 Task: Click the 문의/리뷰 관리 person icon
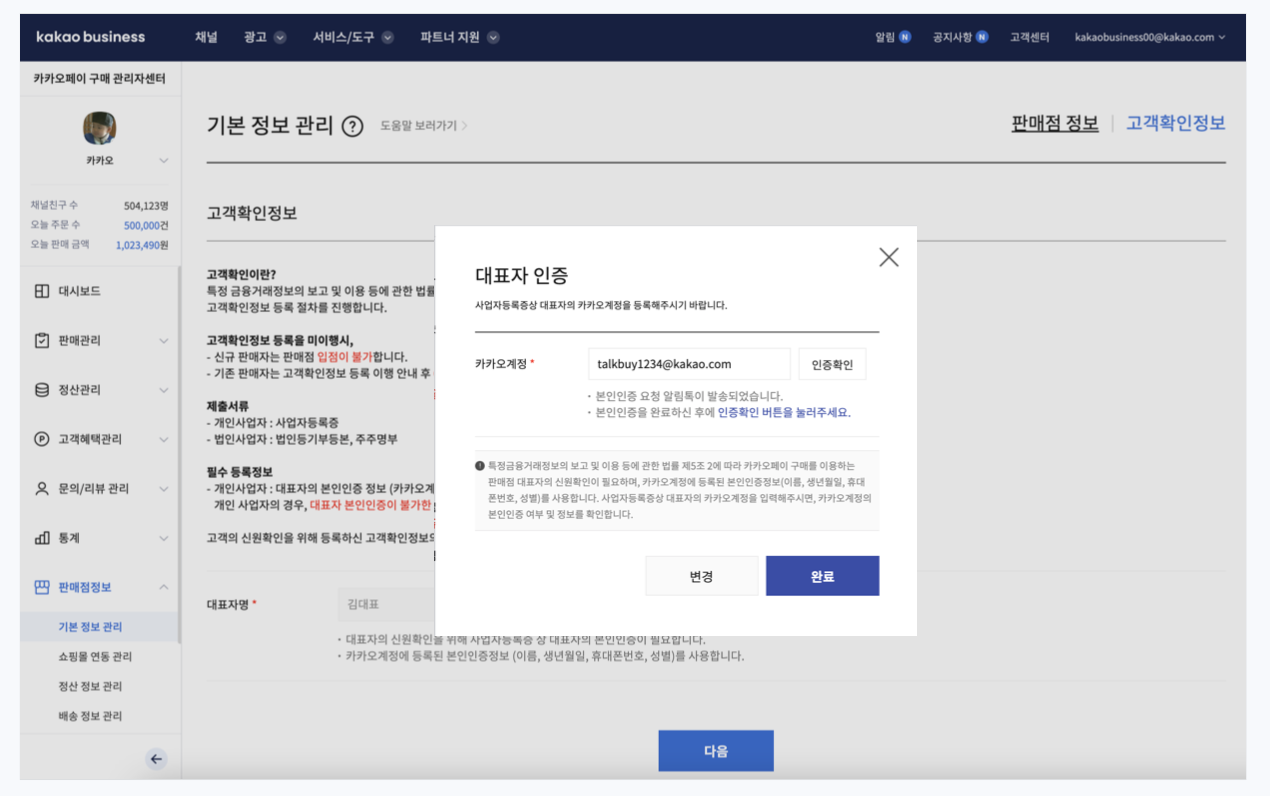click(x=41, y=488)
